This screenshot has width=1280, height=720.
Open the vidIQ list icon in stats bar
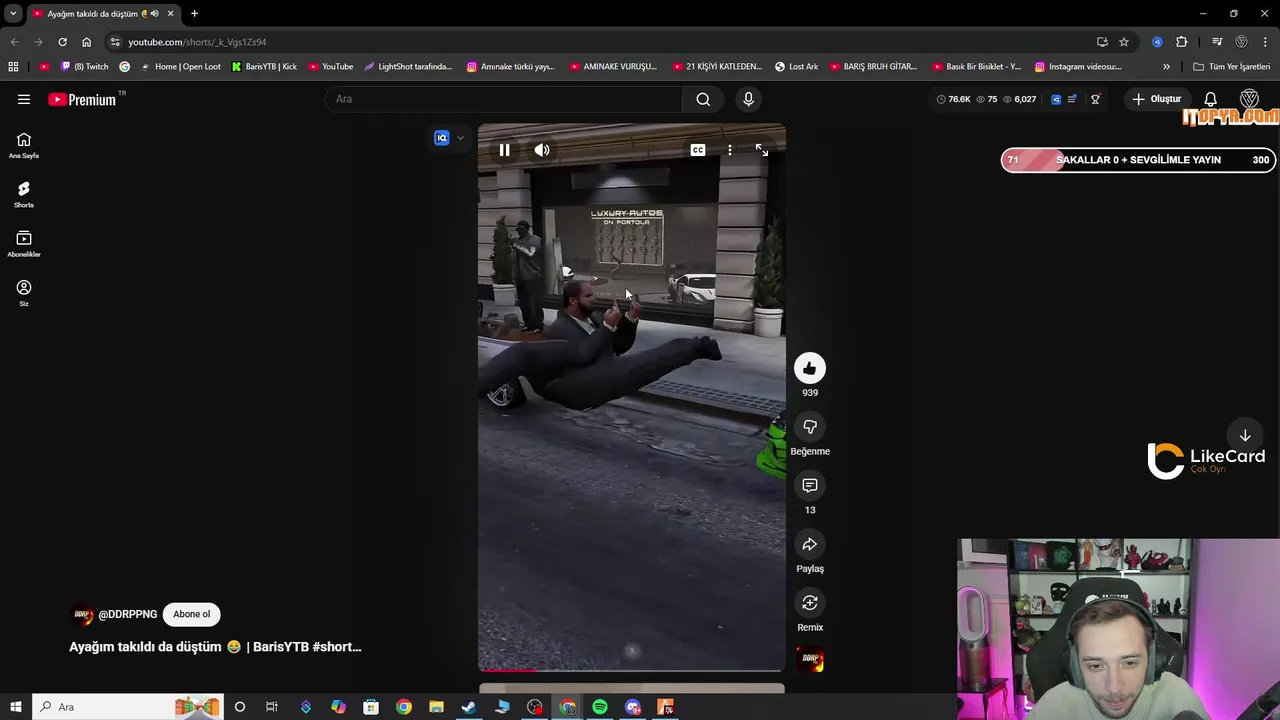1072,99
